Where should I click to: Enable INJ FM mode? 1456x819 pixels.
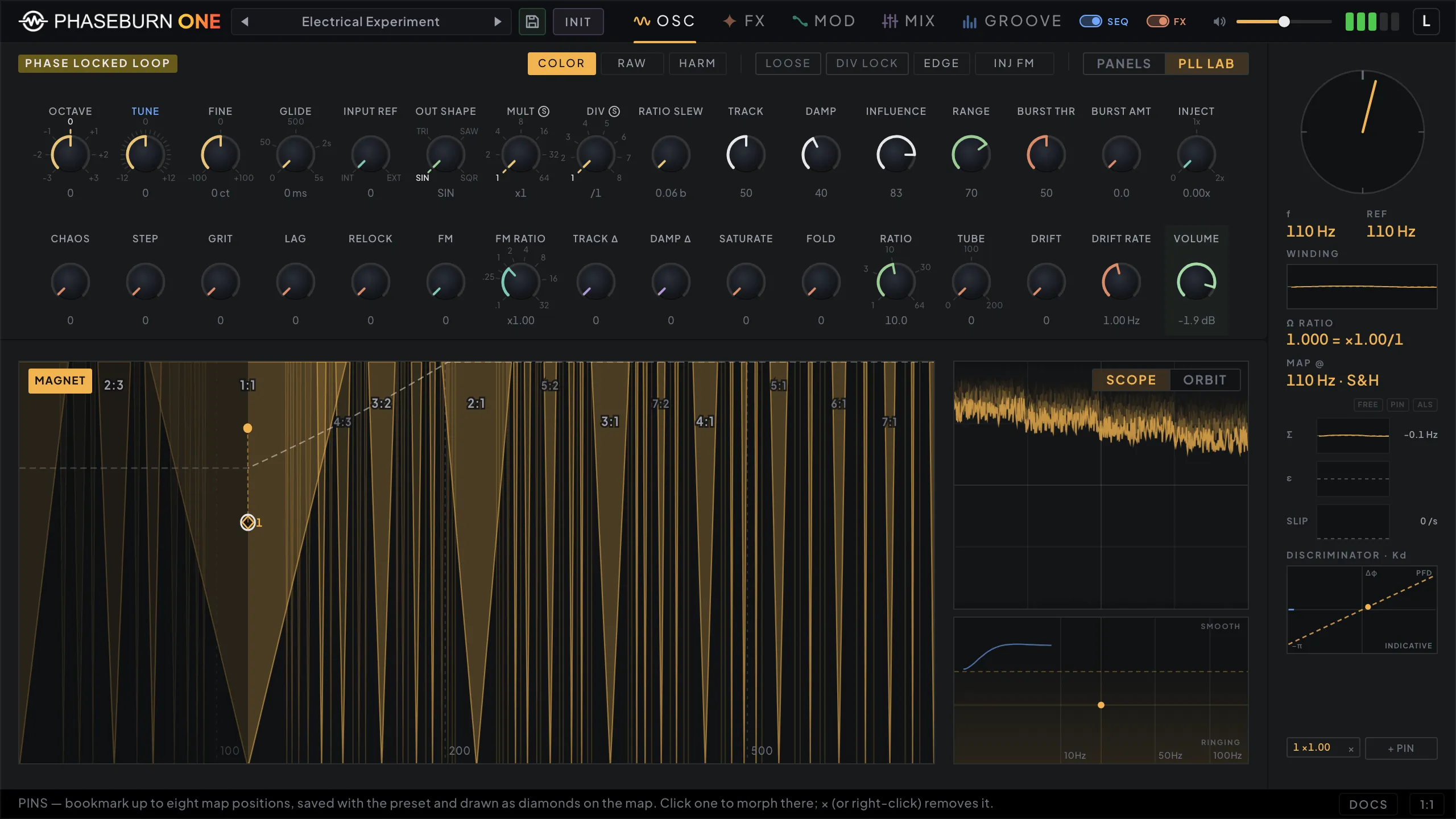point(1014,64)
